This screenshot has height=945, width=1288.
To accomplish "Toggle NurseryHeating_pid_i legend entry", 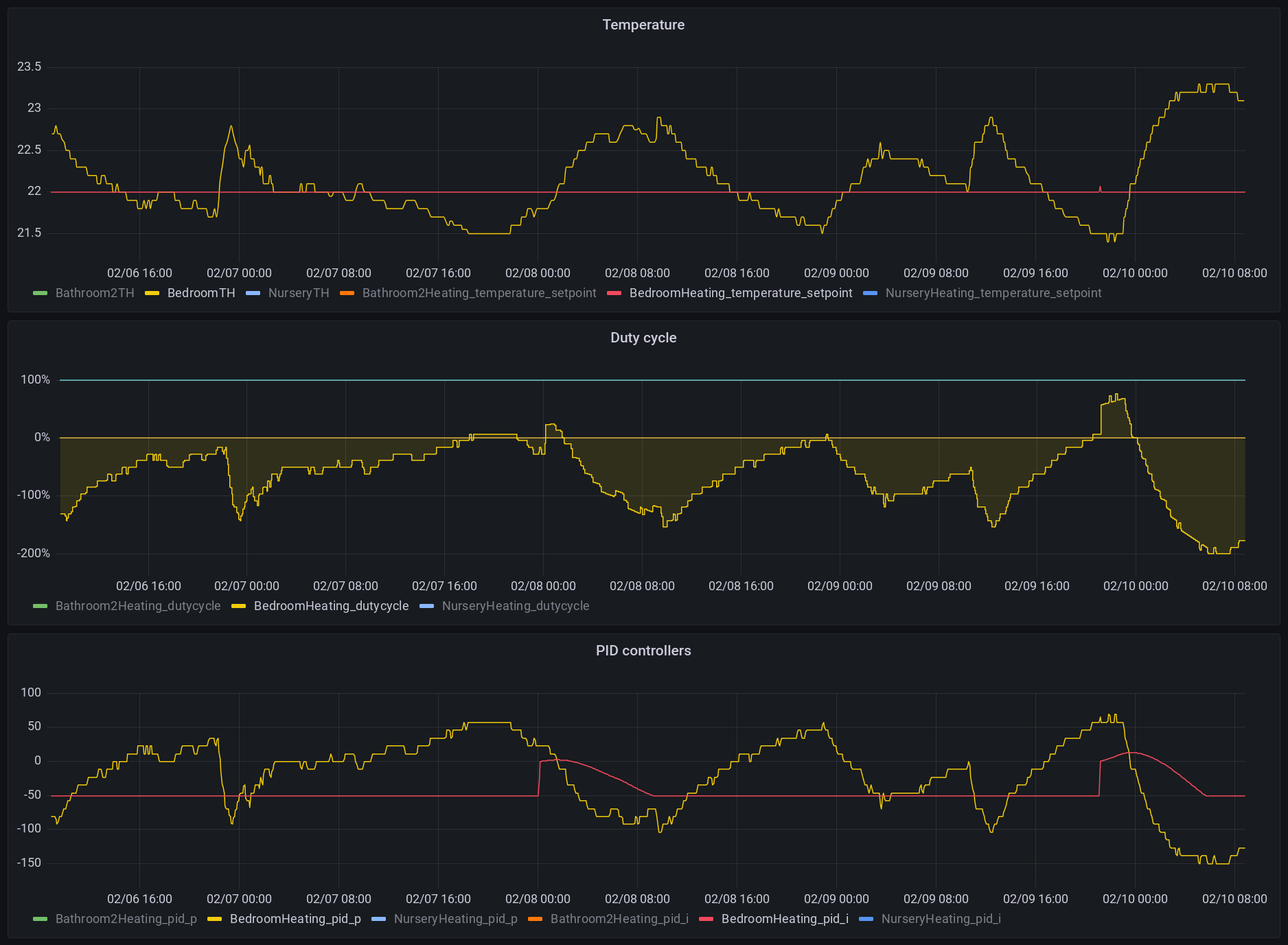I will (x=941, y=919).
